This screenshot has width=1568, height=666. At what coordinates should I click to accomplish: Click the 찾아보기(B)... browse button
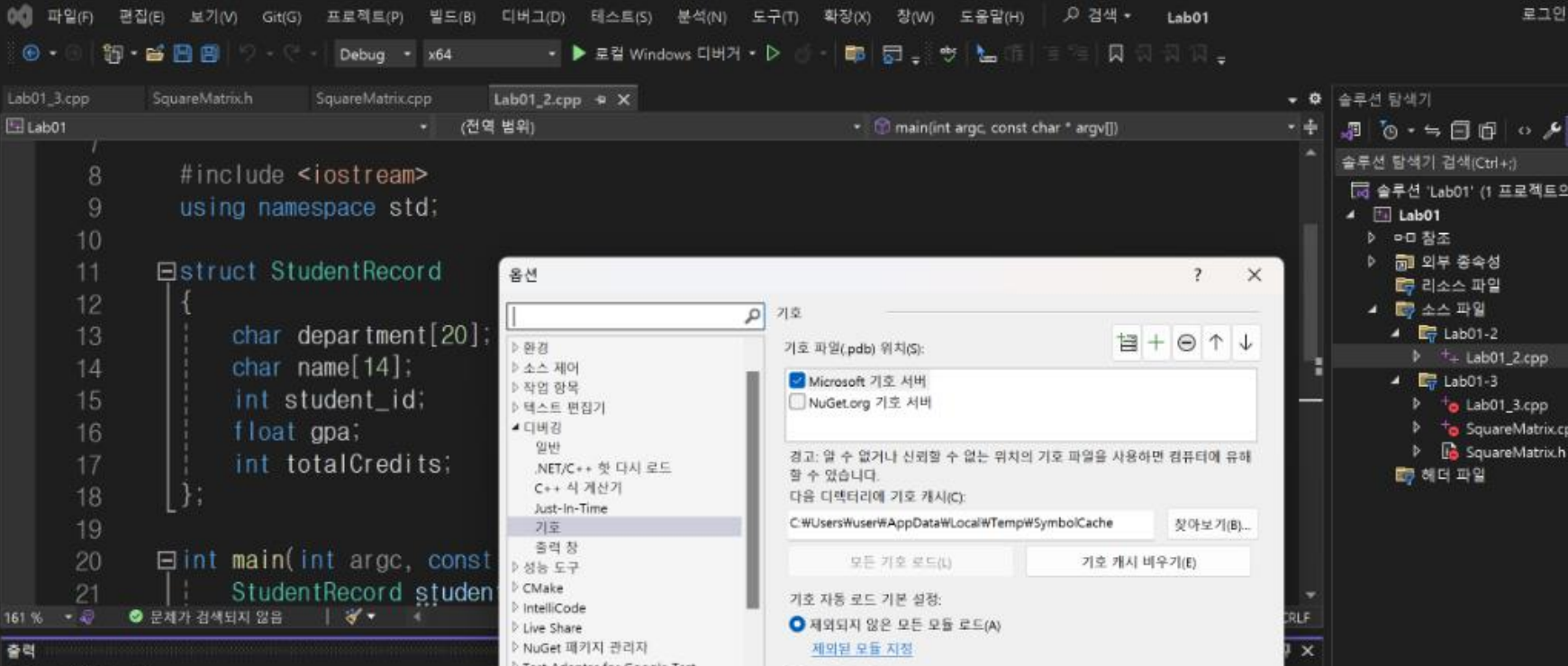pyautogui.click(x=1211, y=525)
